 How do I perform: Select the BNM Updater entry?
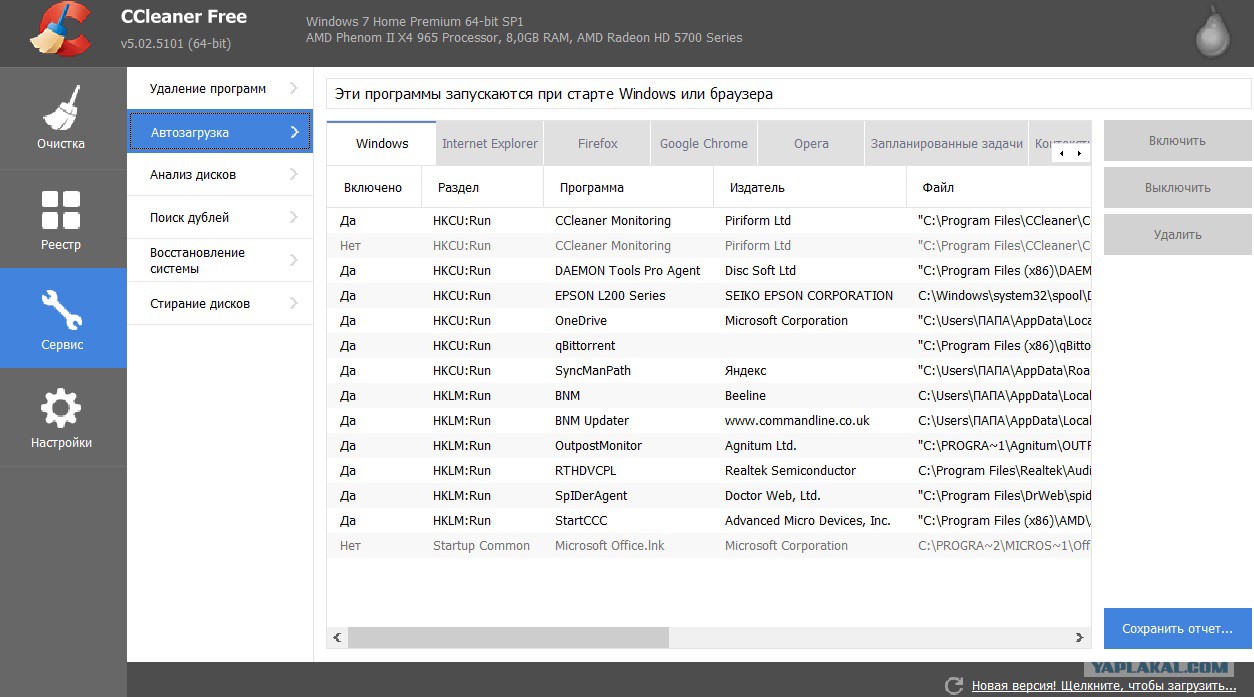click(x=709, y=421)
